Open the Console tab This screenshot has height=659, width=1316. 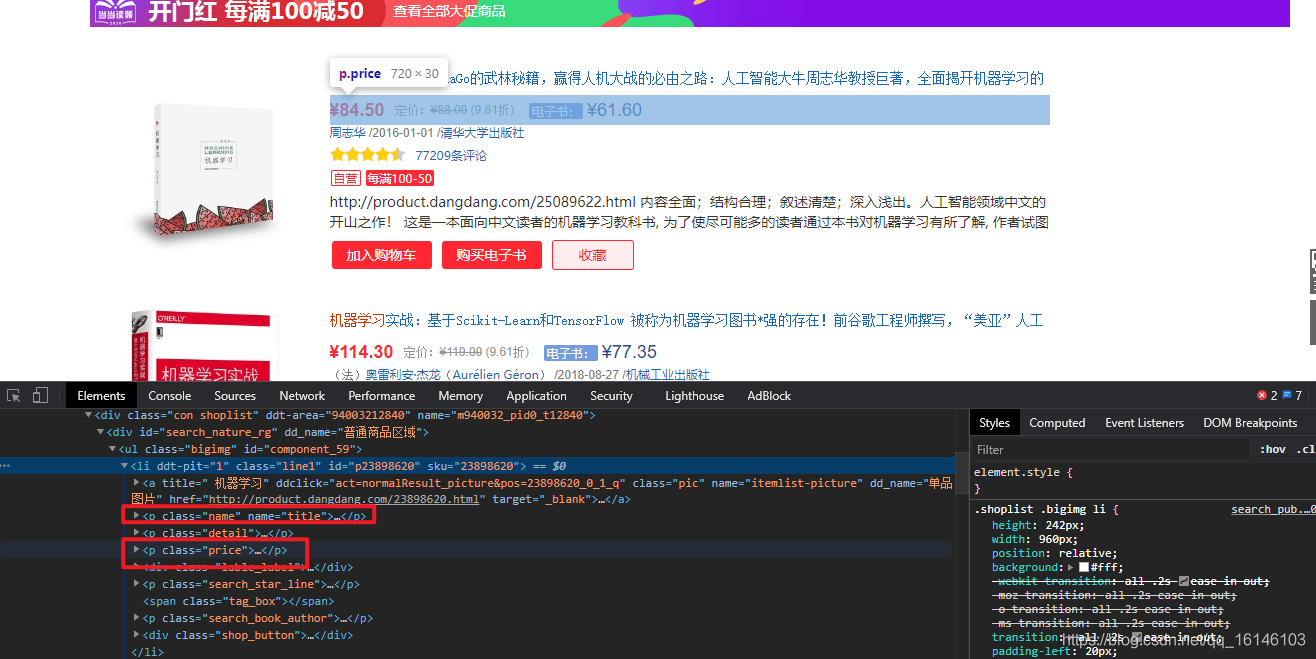[170, 395]
